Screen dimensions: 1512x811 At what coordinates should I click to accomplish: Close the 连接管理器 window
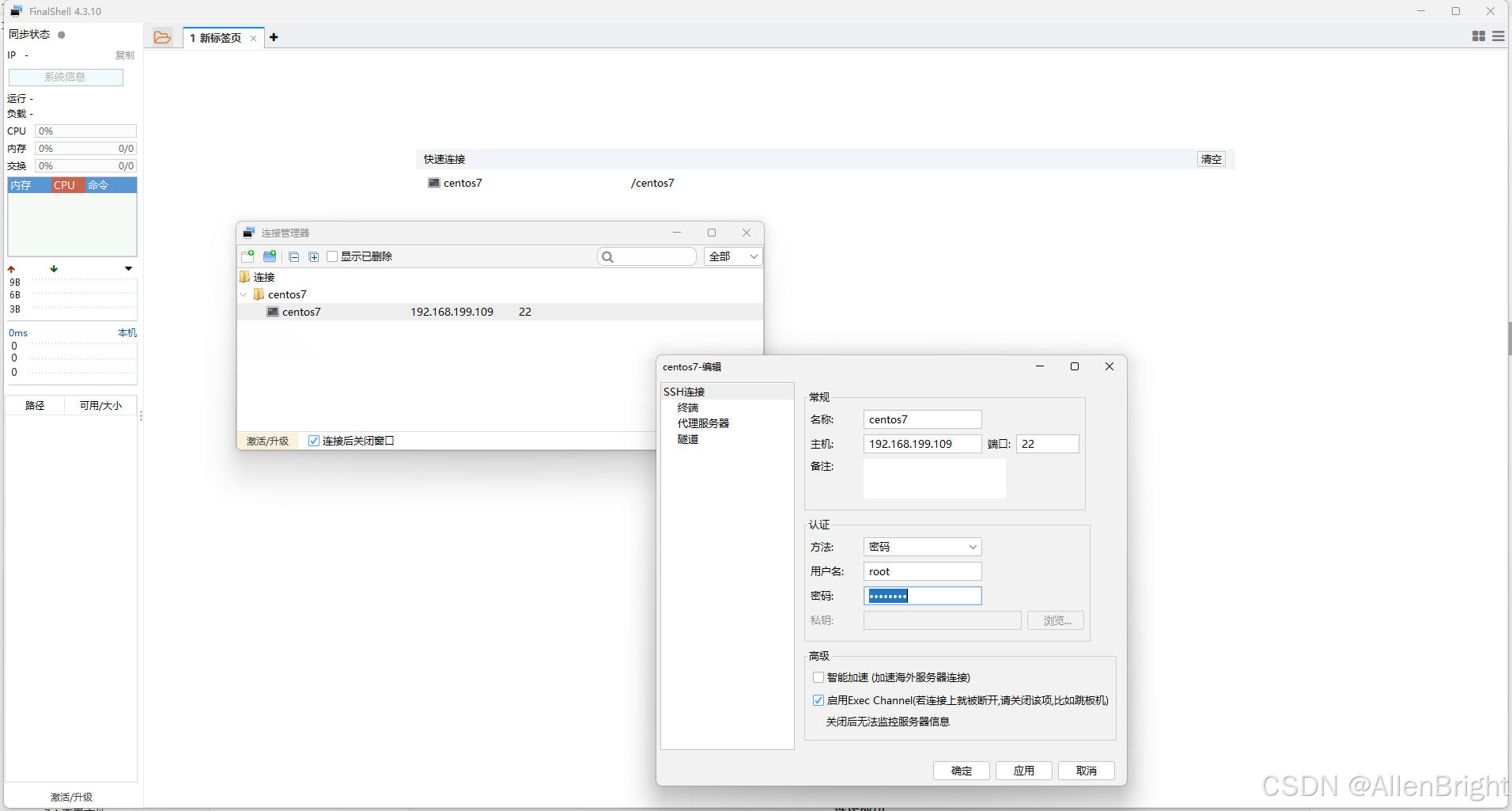coord(747,233)
